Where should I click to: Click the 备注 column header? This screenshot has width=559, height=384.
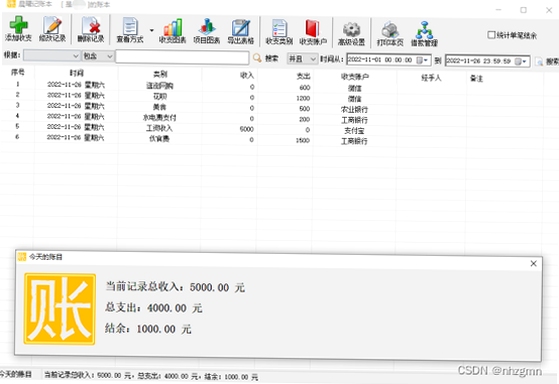pyautogui.click(x=476, y=78)
